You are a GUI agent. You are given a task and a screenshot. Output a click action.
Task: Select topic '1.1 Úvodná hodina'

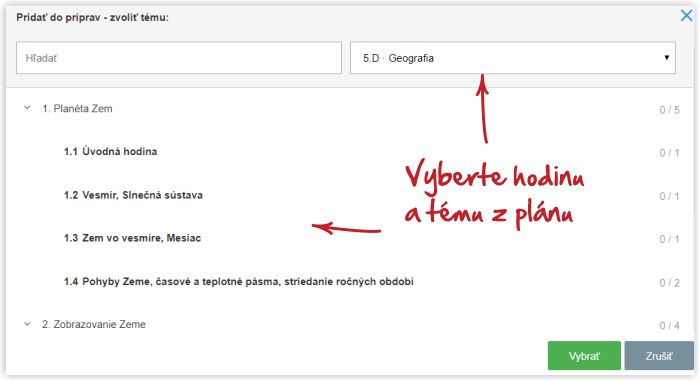110,151
